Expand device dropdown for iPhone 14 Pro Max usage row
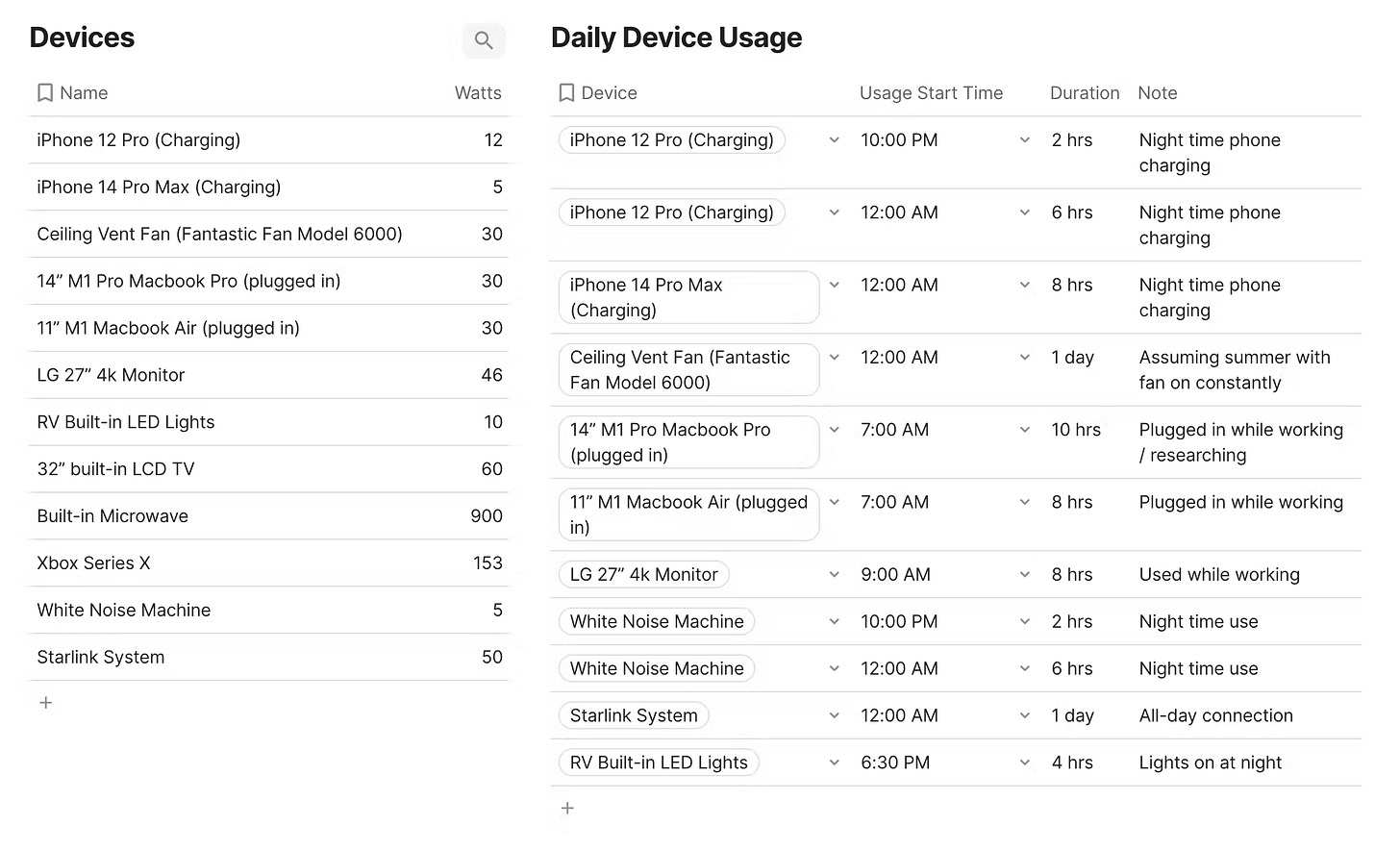 [x=835, y=286]
